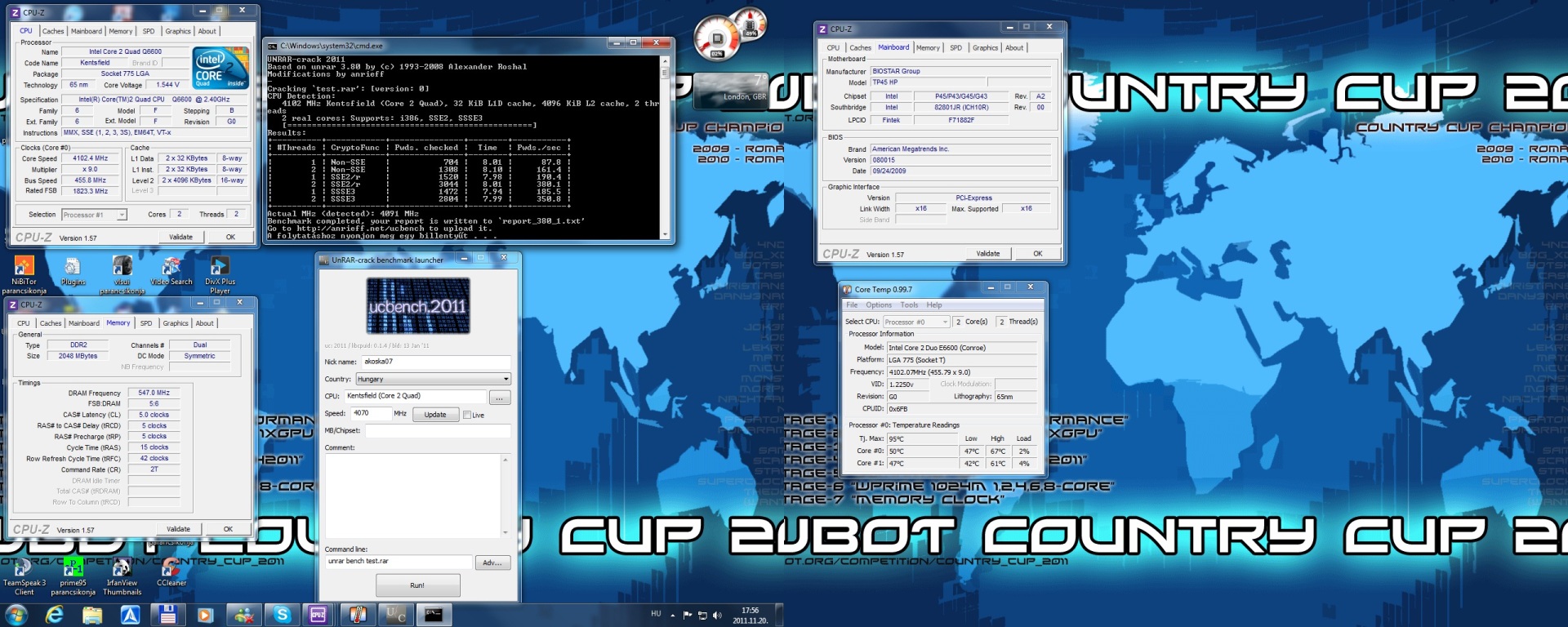Enable the Live checkbox in ucbench launcher
Screen dimensions: 1568x627
tap(467, 415)
